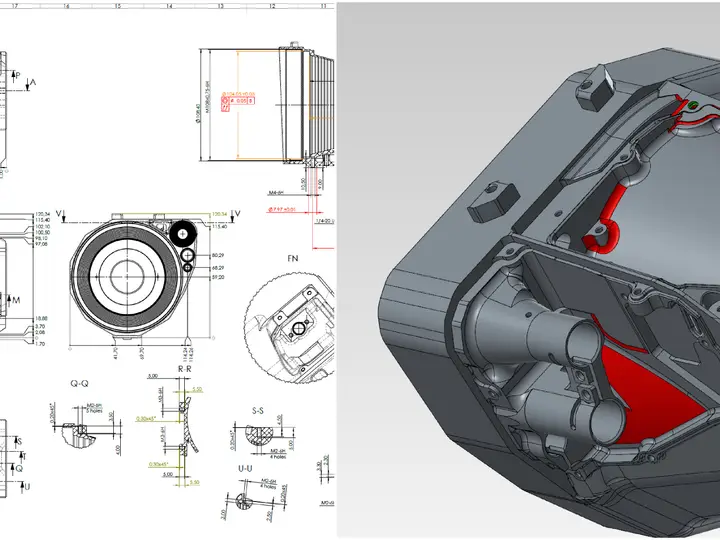Click the 'M2-6H 4 holes' note under S-S
The width and height of the screenshot is (720, 540).
click(x=277, y=454)
